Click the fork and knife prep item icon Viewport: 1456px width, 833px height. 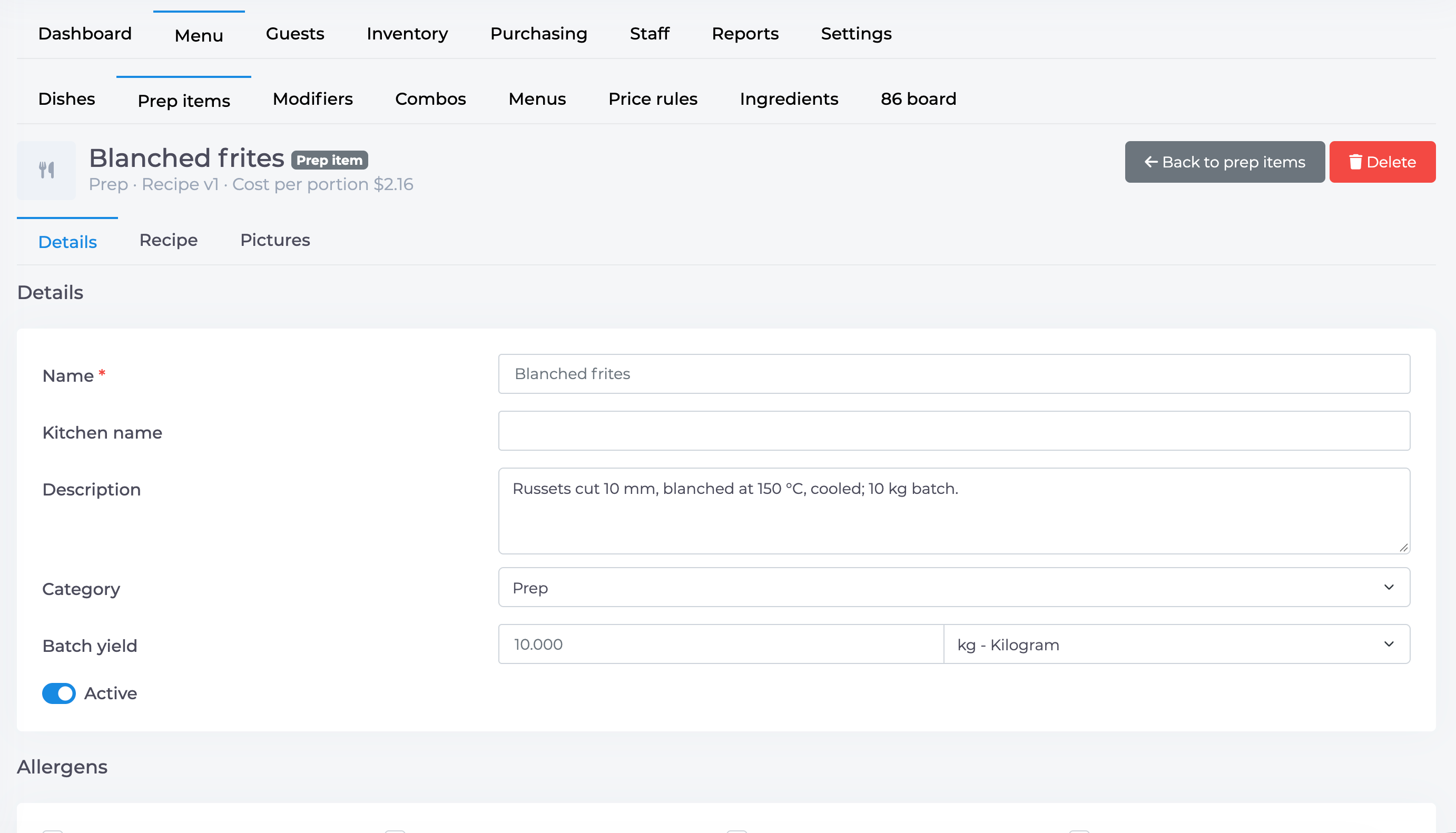tap(46, 170)
